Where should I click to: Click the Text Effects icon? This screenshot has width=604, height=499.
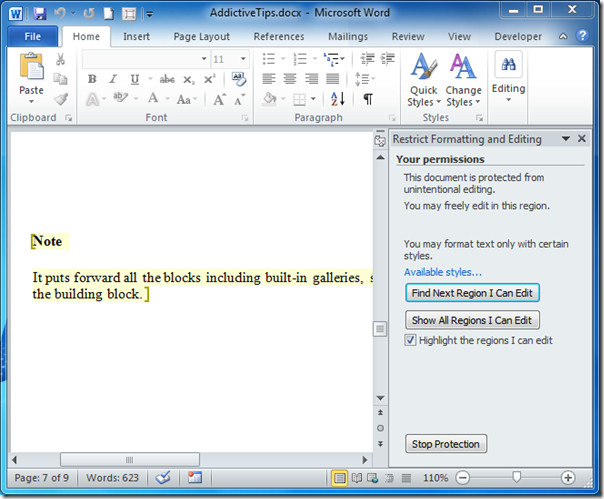(92, 99)
